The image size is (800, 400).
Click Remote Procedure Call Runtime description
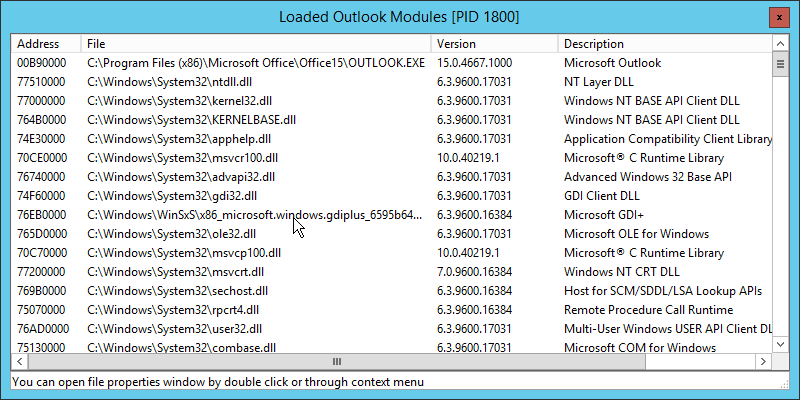648,310
